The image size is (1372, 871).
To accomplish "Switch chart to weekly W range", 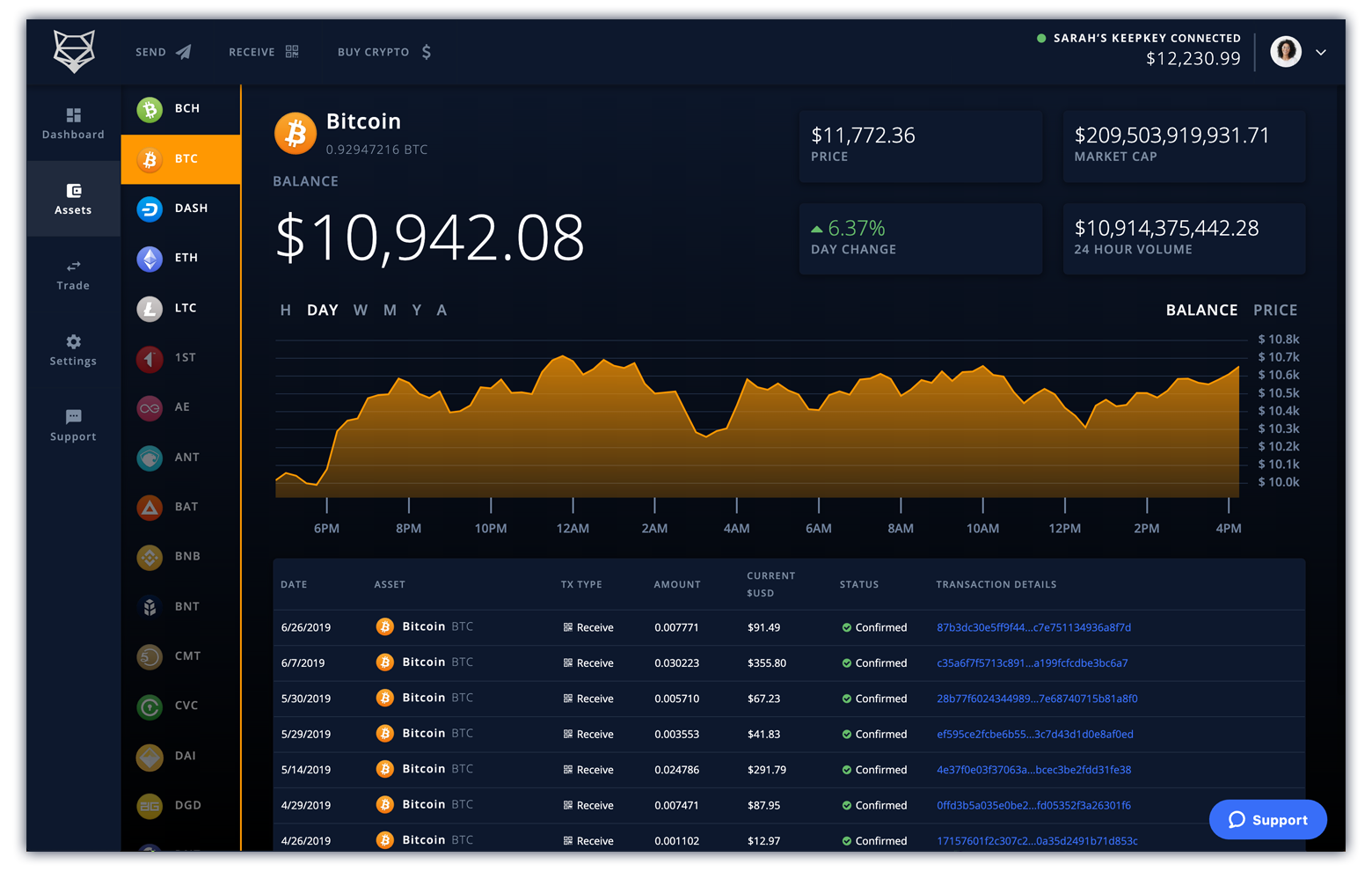I will [361, 311].
